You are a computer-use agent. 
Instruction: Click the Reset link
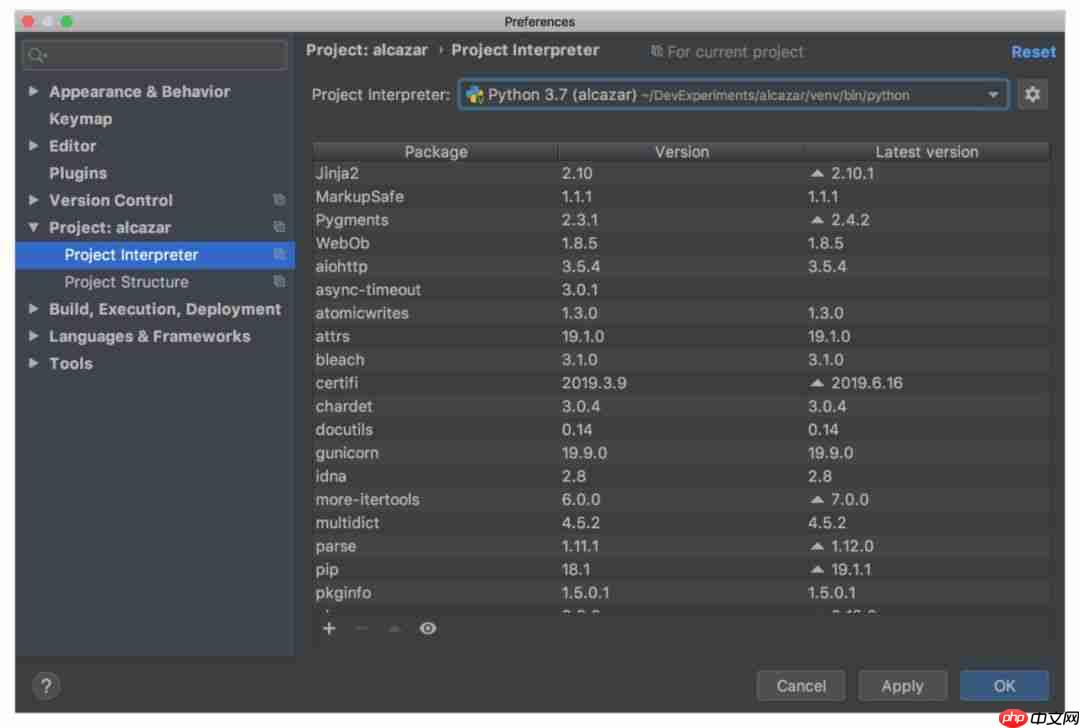coord(1033,51)
